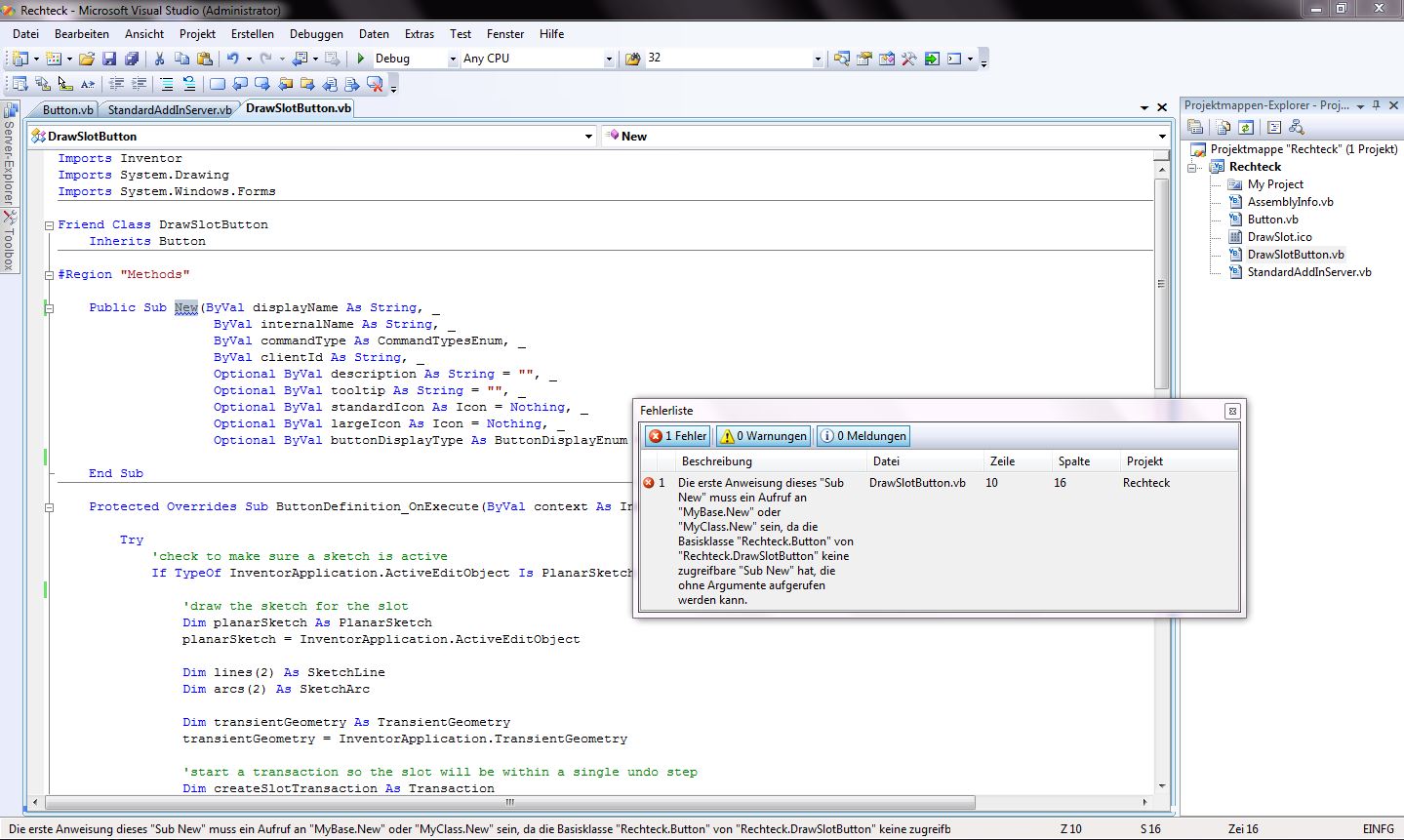Collapse the Rechteck project tree node
1404x840 pixels.
[1192, 167]
